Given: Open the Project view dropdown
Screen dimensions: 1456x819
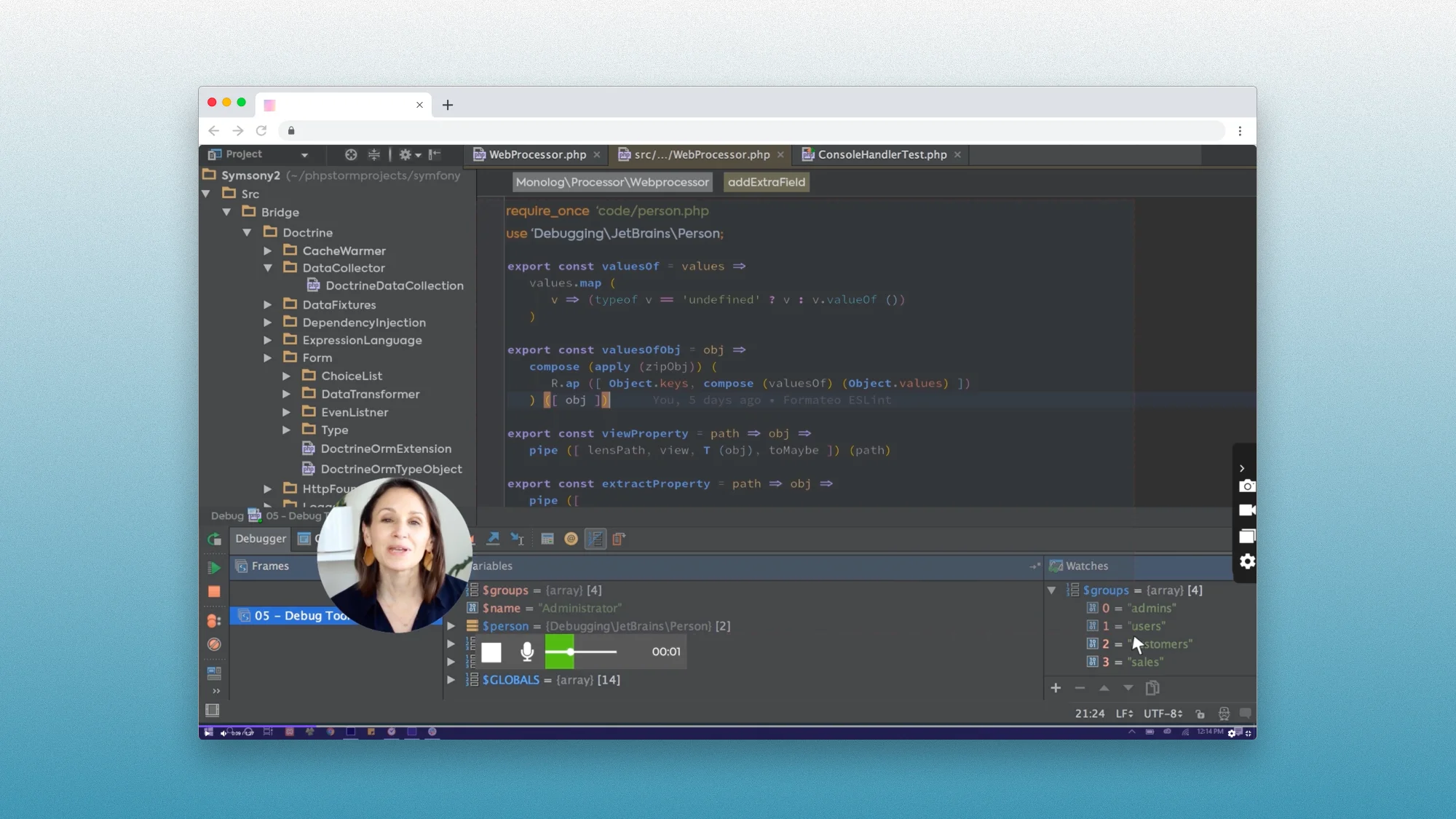Looking at the screenshot, I should pyautogui.click(x=304, y=154).
